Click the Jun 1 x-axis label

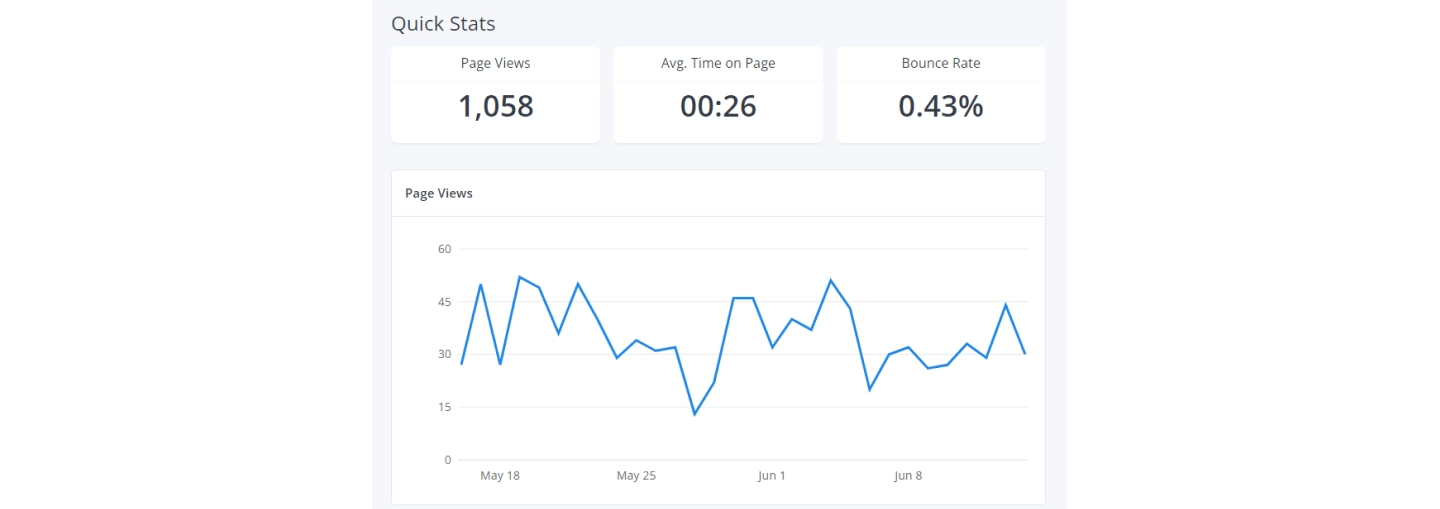772,476
